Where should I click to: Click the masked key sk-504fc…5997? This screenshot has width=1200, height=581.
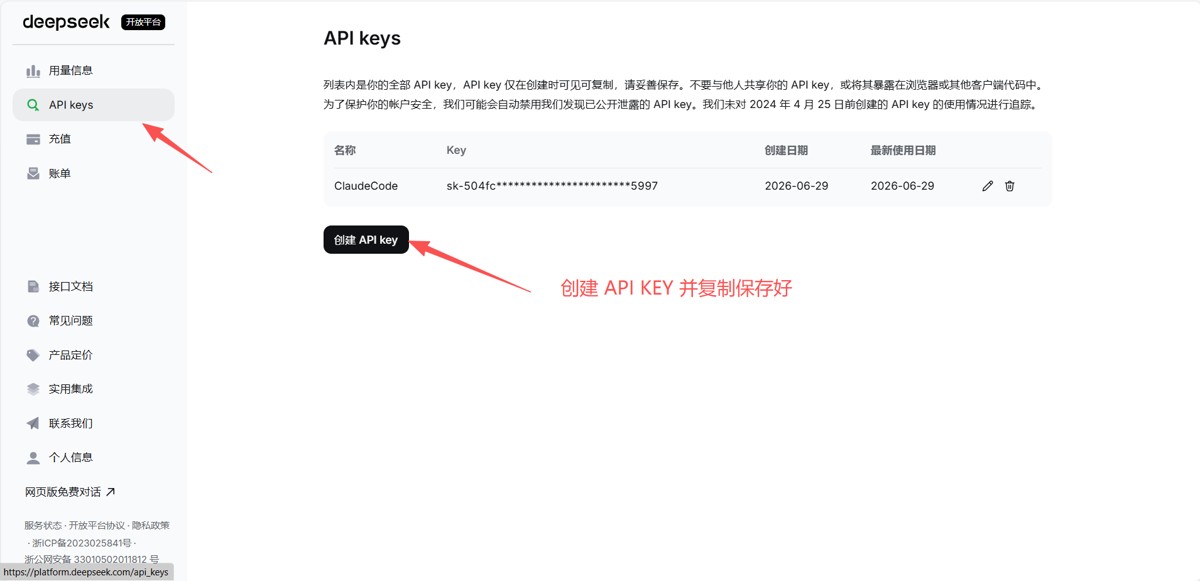pyautogui.click(x=552, y=186)
